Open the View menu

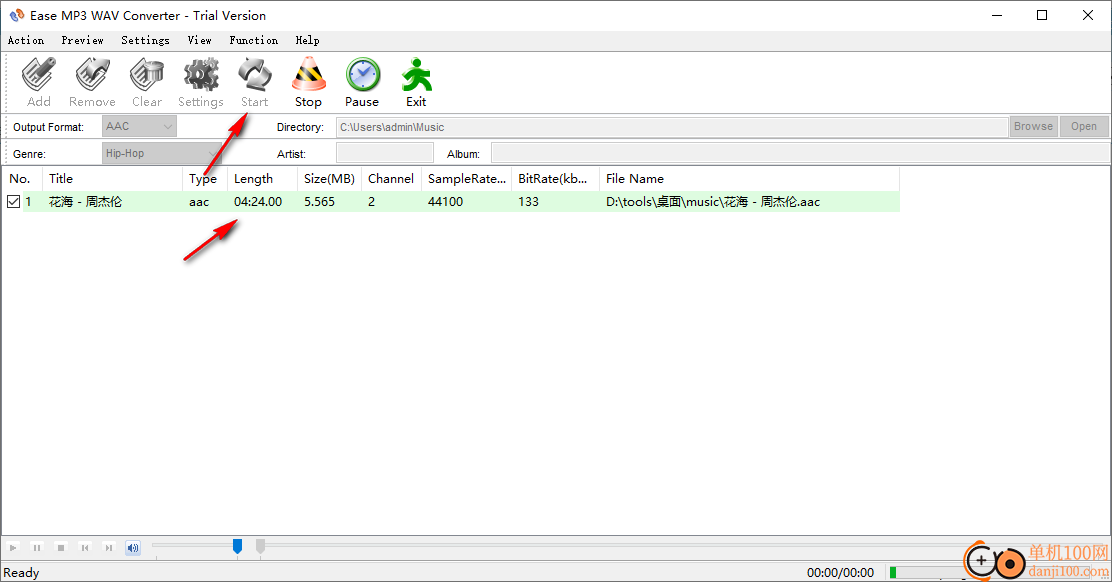(x=200, y=40)
